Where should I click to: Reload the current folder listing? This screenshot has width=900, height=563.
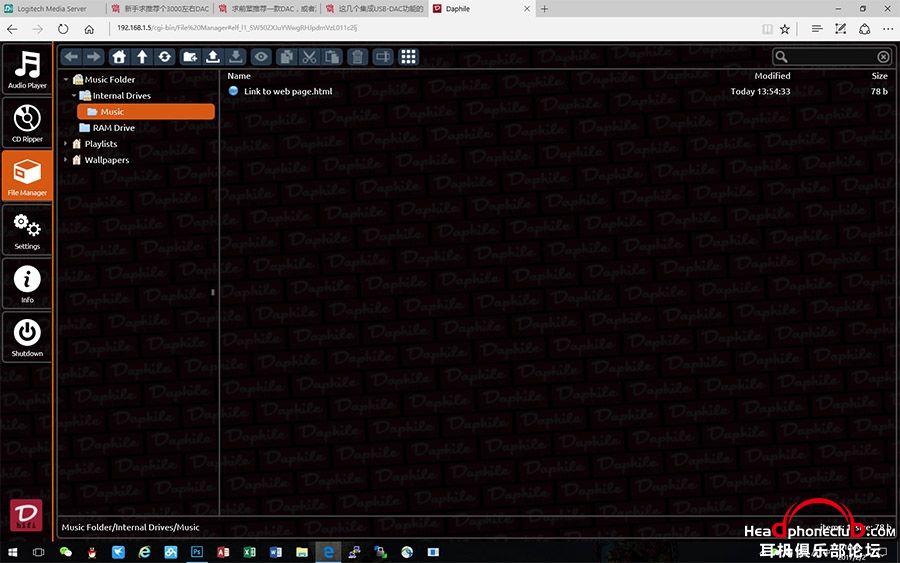pyautogui.click(x=165, y=57)
